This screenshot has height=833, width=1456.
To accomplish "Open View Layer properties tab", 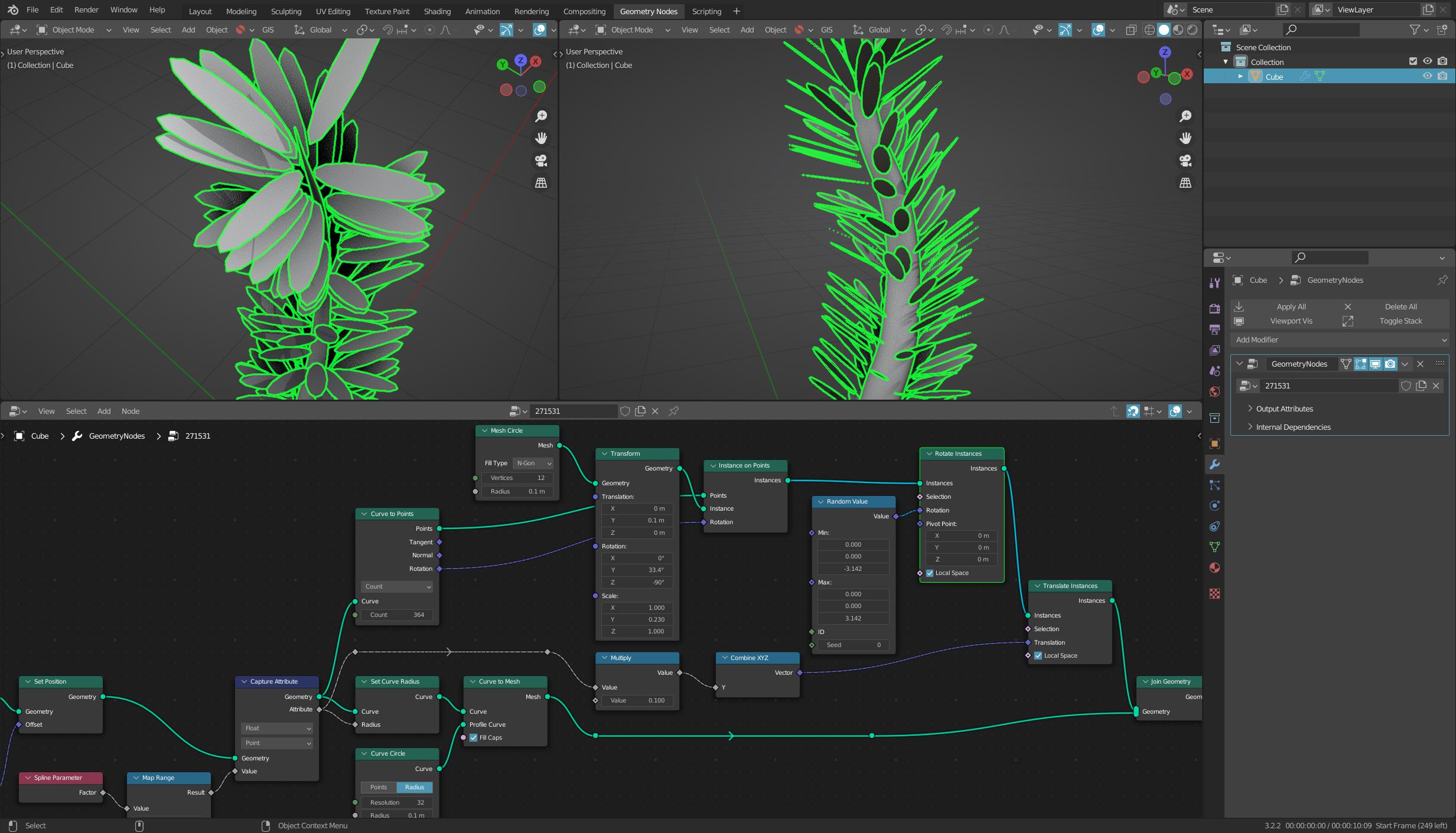I will (1214, 350).
